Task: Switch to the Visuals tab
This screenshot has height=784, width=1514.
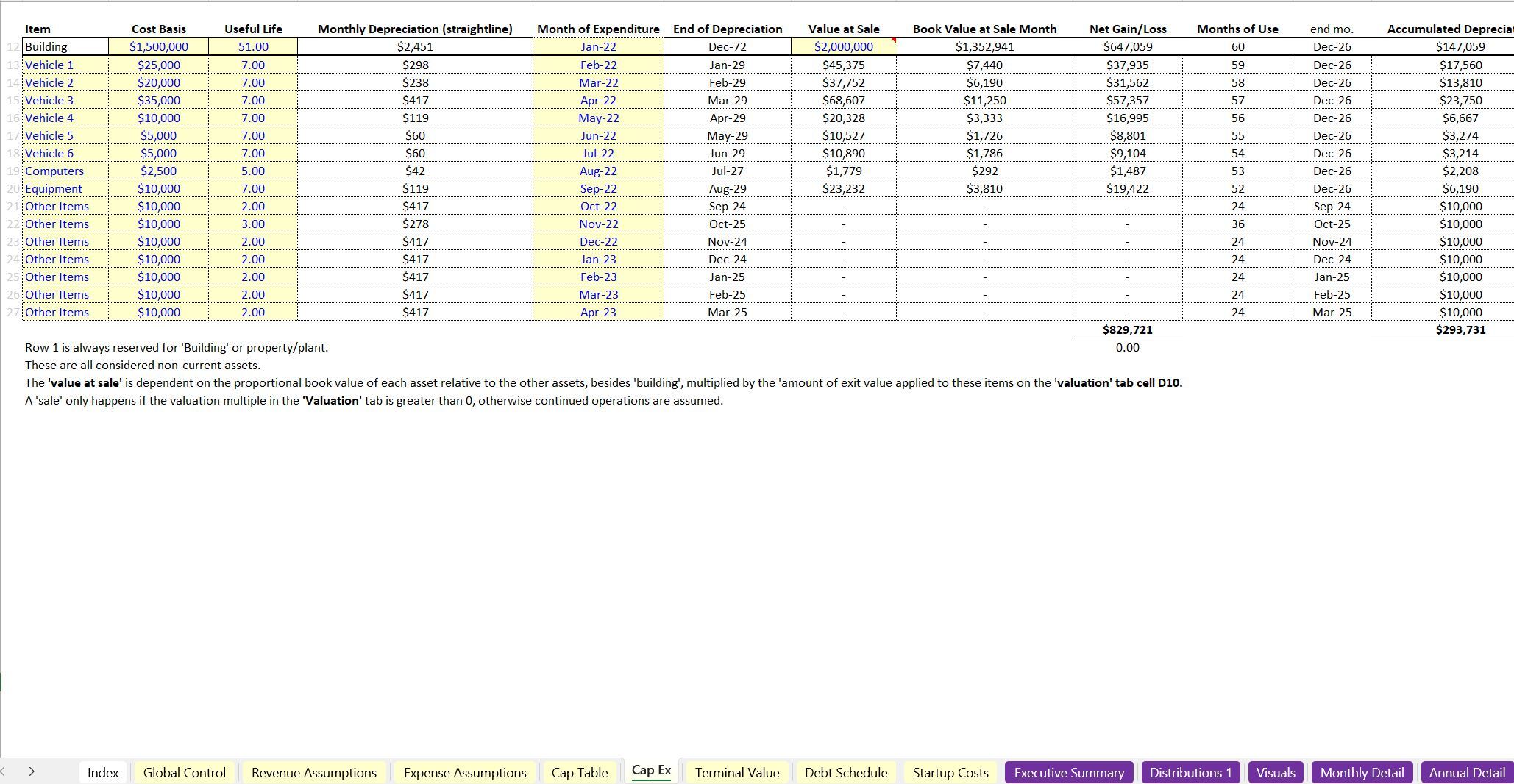Action: click(1276, 772)
